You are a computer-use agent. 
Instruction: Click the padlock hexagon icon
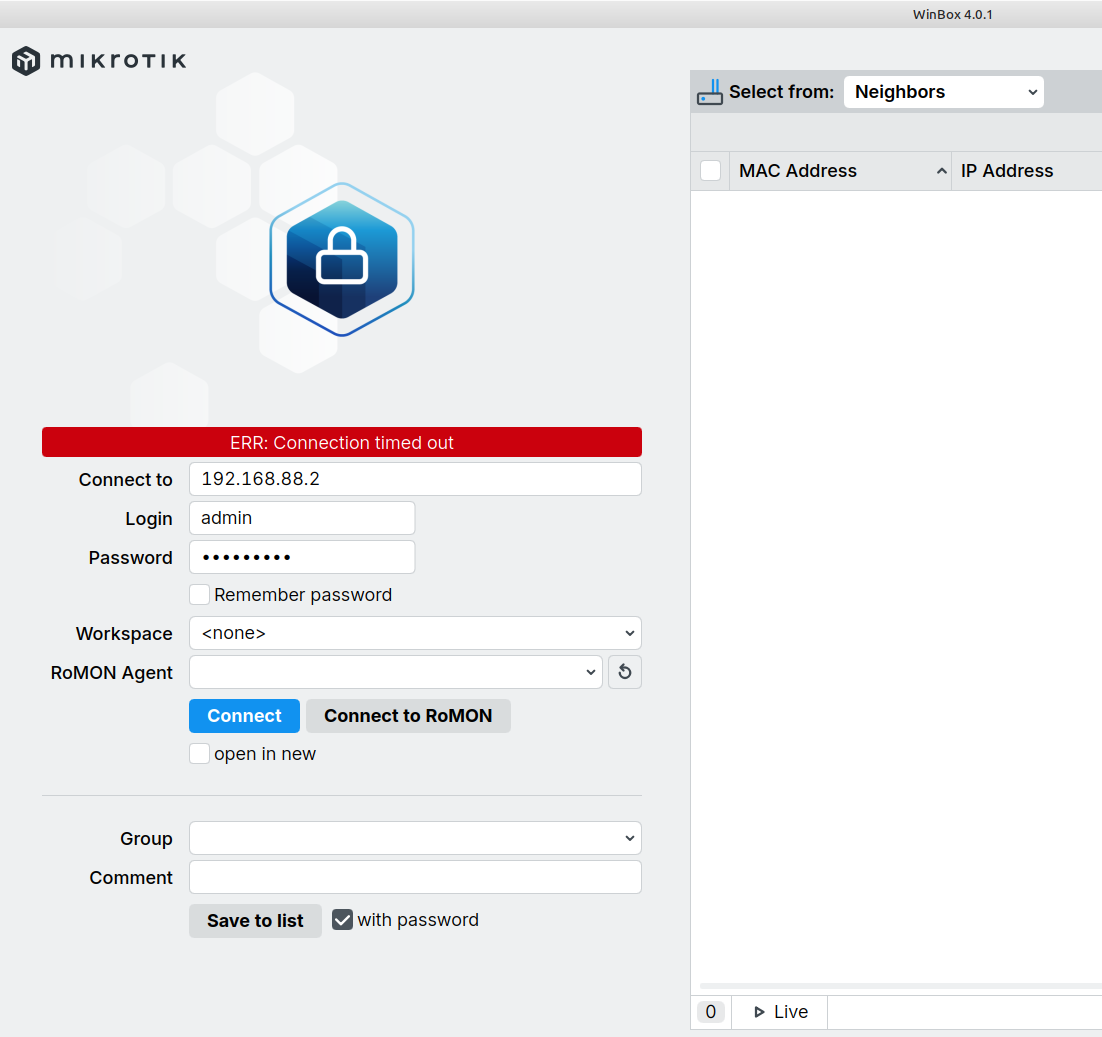point(342,259)
